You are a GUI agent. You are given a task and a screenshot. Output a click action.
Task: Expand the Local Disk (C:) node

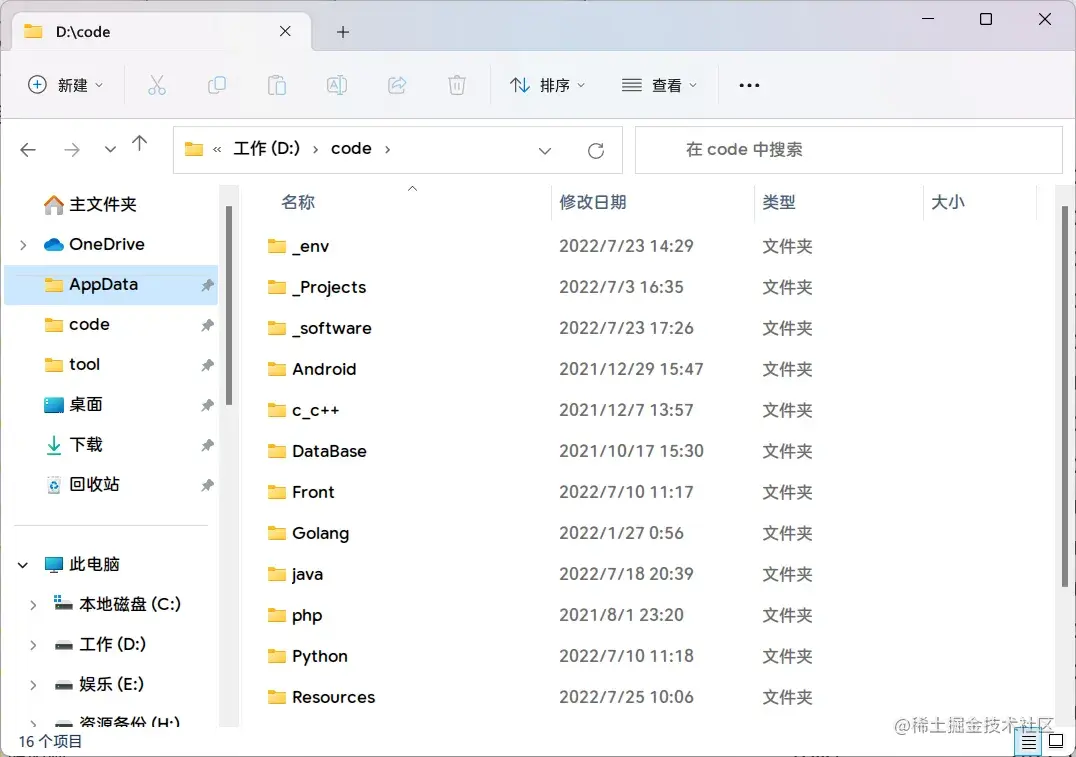click(x=33, y=605)
